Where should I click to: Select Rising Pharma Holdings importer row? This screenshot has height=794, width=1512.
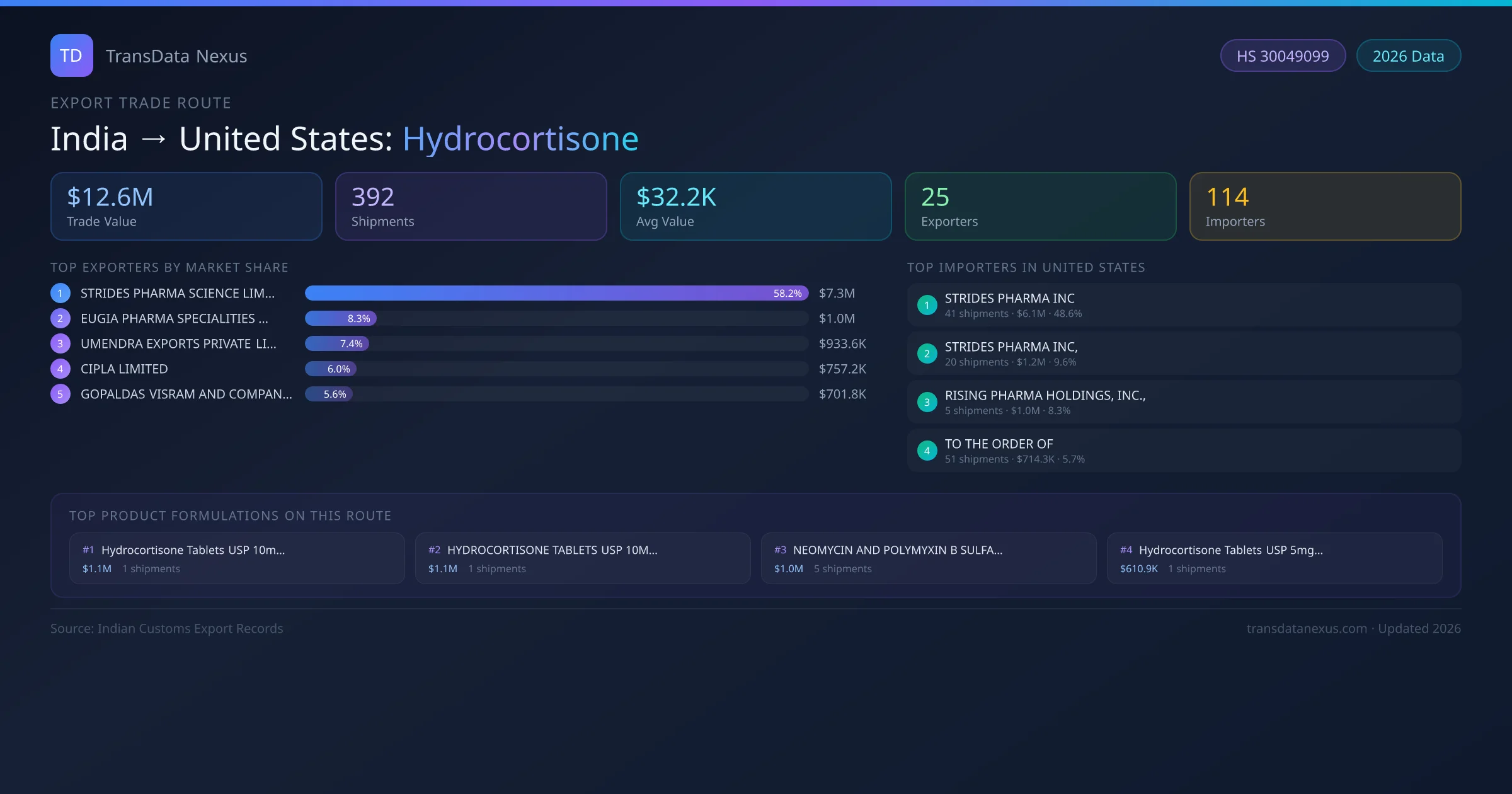1183,402
